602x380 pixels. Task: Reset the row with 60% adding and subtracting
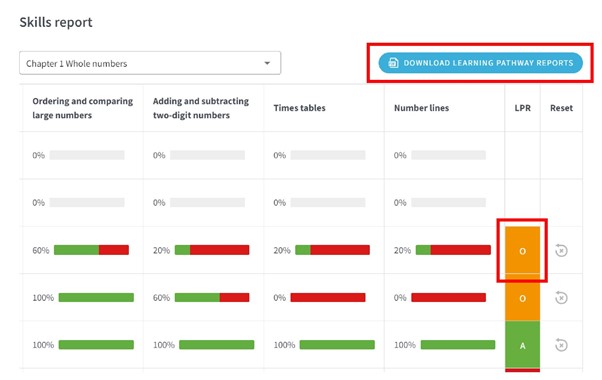[561, 298]
